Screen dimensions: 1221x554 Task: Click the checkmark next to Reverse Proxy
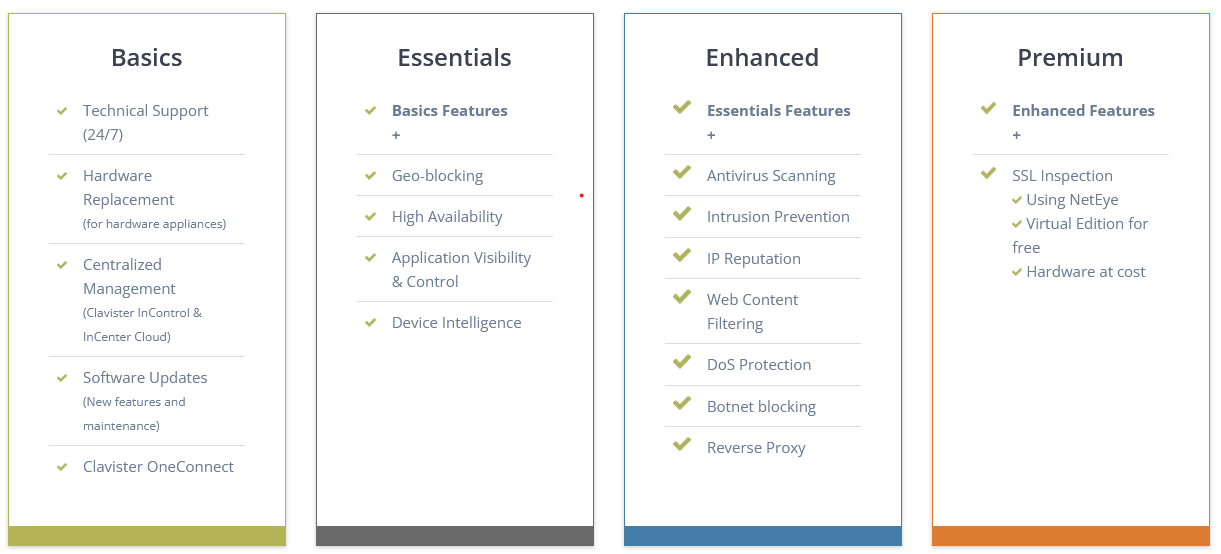click(682, 445)
